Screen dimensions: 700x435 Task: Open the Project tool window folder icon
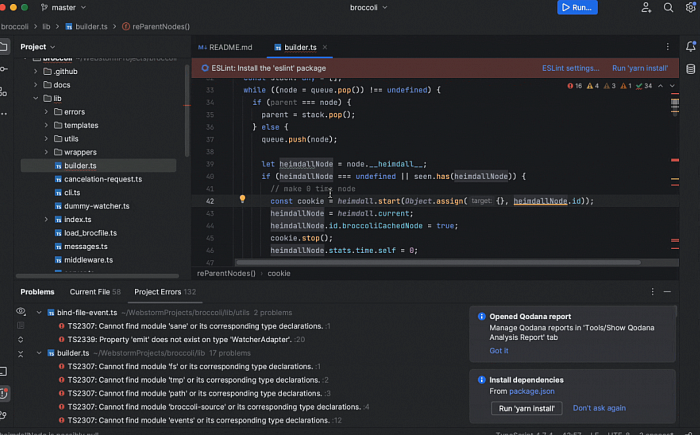click(4, 46)
